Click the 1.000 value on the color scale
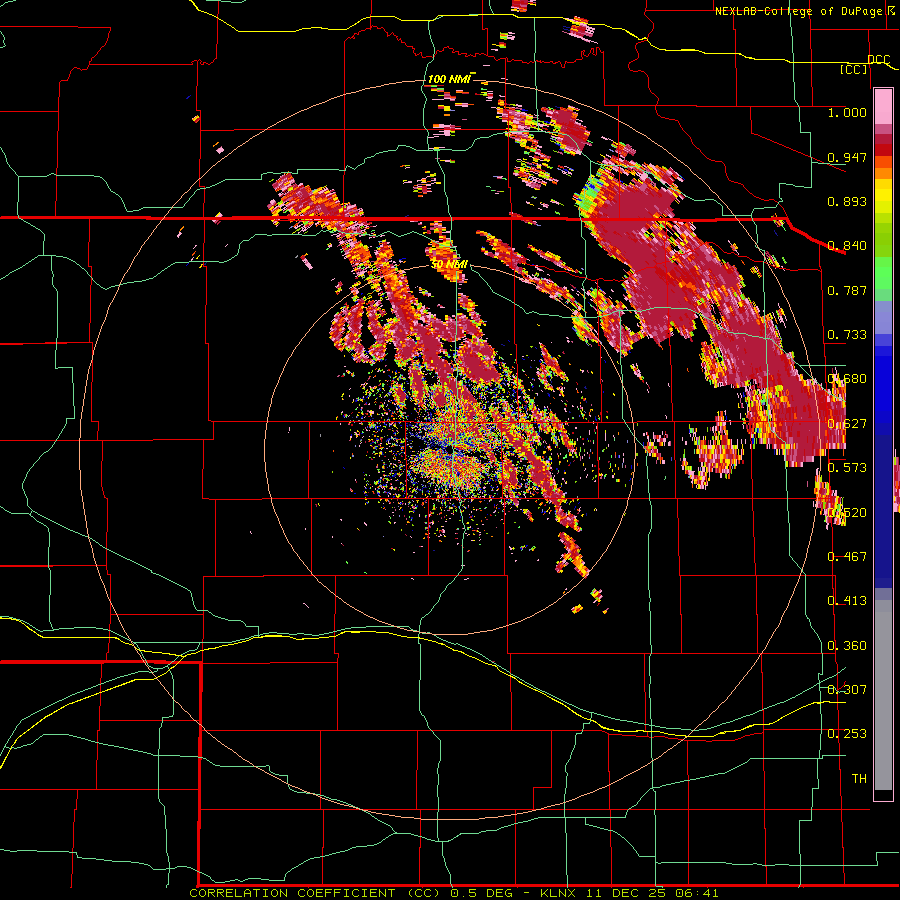900x900 pixels. [847, 112]
